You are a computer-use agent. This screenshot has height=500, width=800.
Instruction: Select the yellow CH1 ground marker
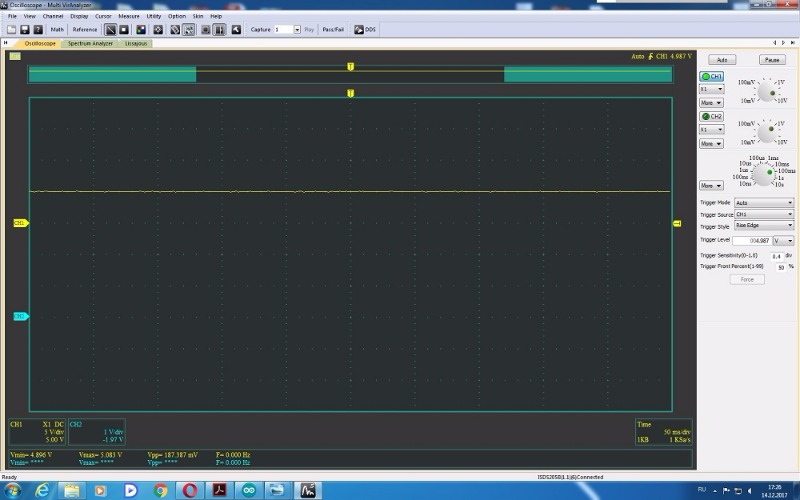[x=20, y=223]
